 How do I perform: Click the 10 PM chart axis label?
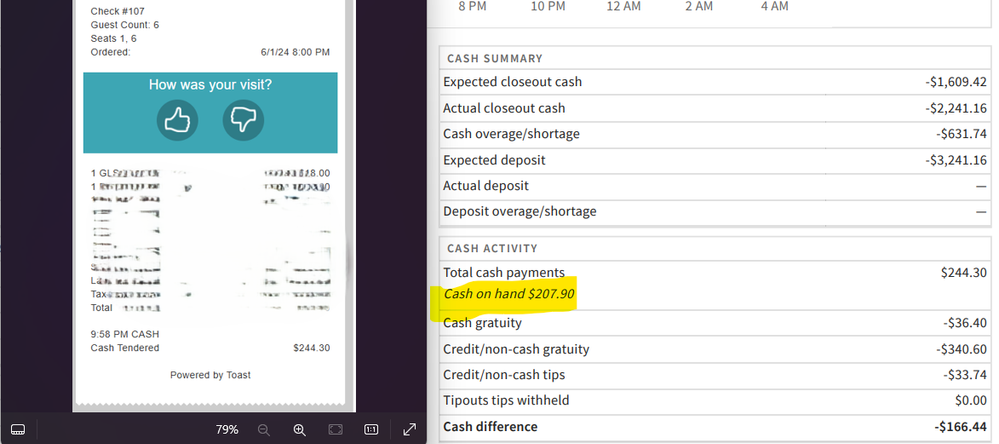pos(547,6)
